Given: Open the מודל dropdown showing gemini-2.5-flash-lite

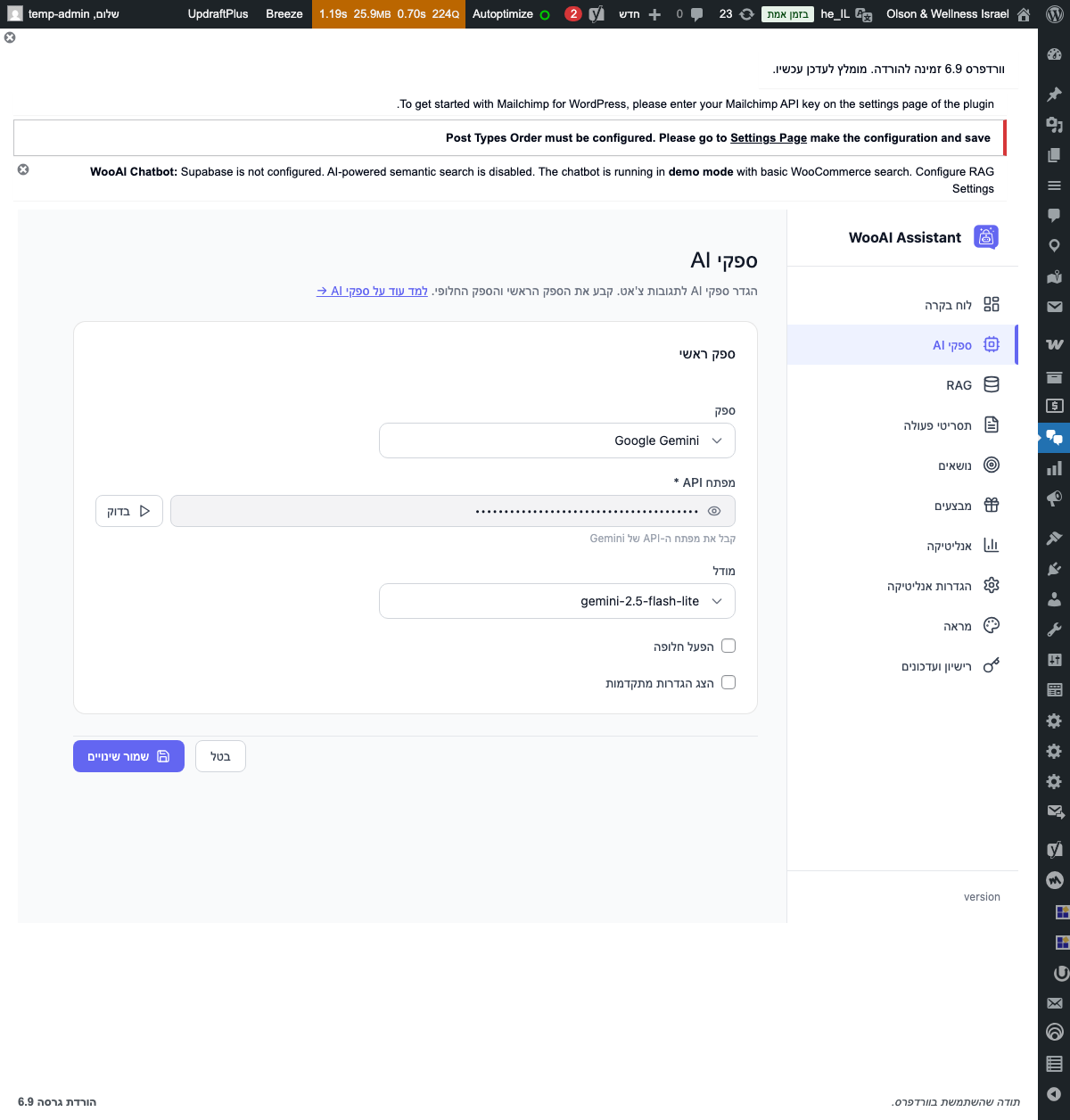Looking at the screenshot, I should pos(556,601).
